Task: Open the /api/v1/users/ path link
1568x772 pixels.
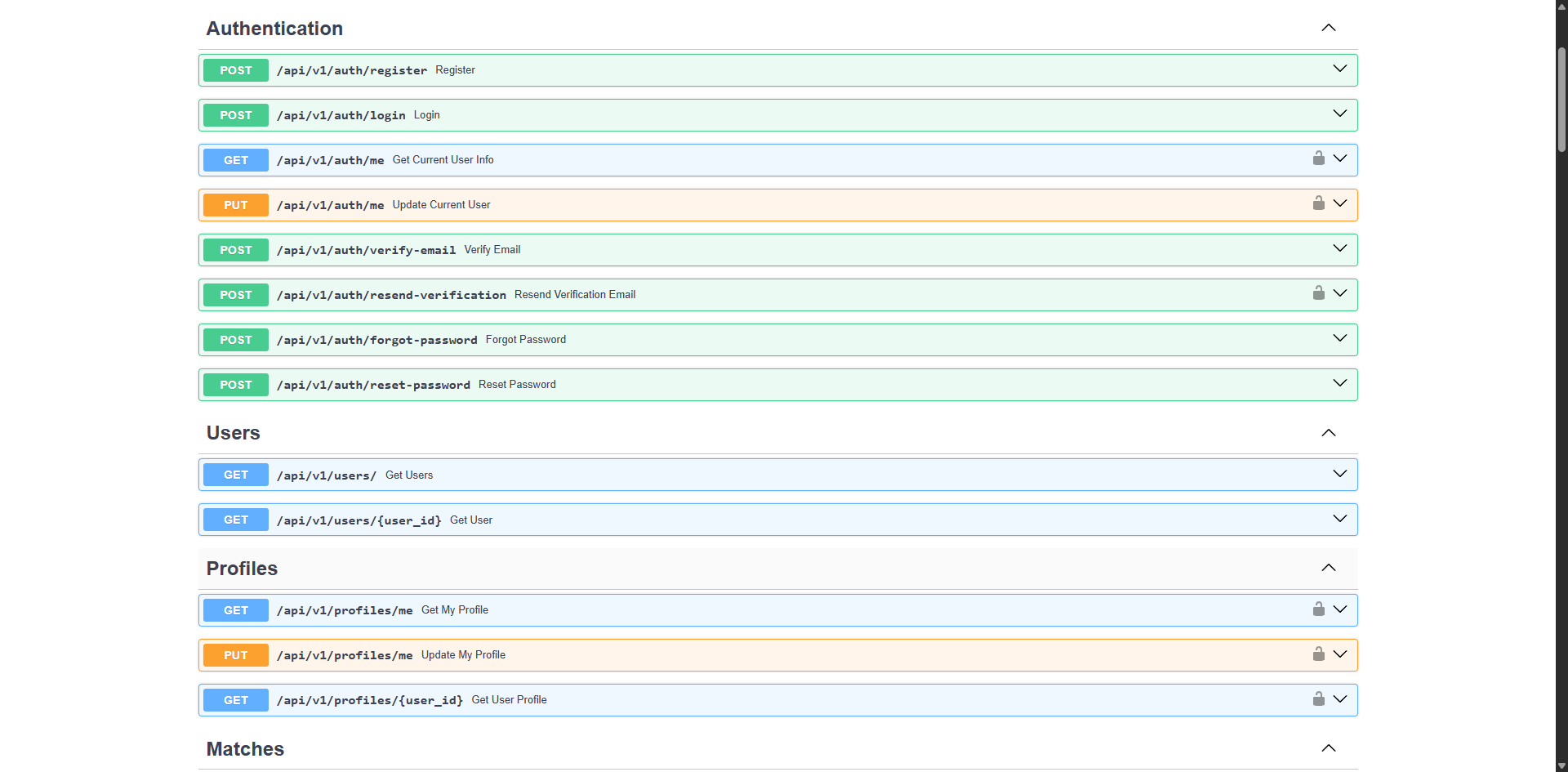Action: [327, 475]
